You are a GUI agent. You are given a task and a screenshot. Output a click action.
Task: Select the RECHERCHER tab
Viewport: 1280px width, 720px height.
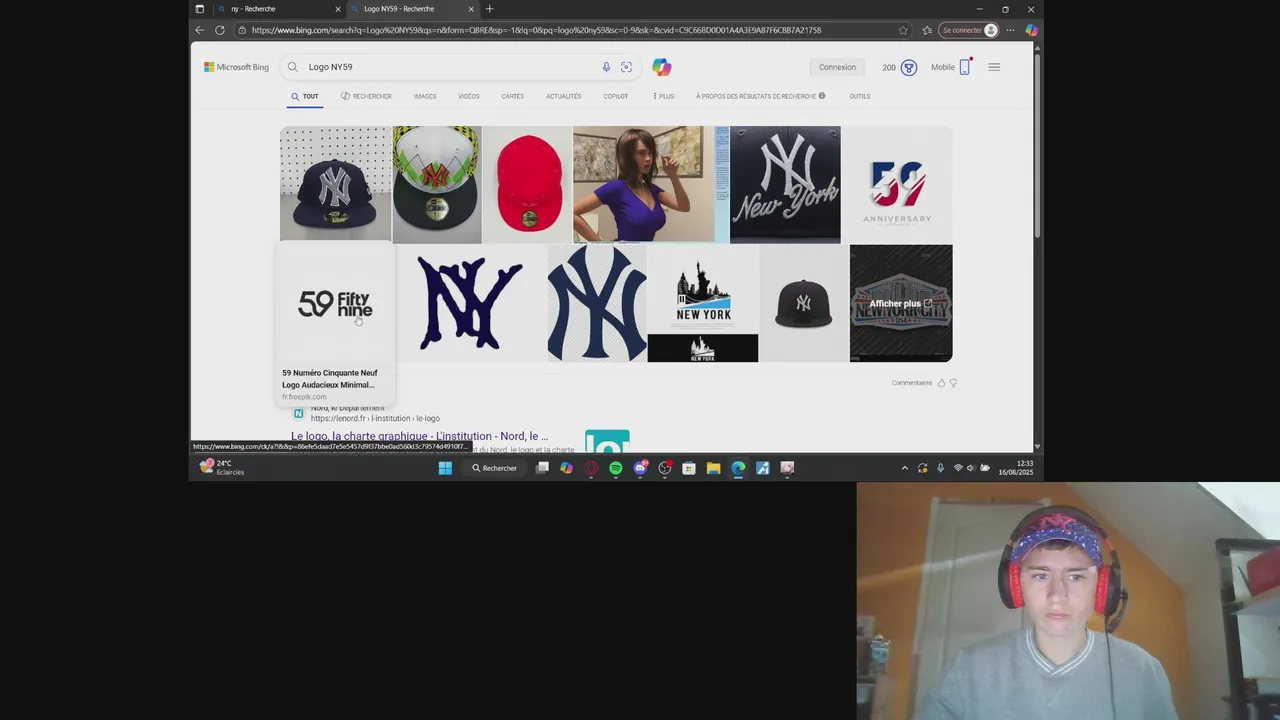pyautogui.click(x=366, y=96)
